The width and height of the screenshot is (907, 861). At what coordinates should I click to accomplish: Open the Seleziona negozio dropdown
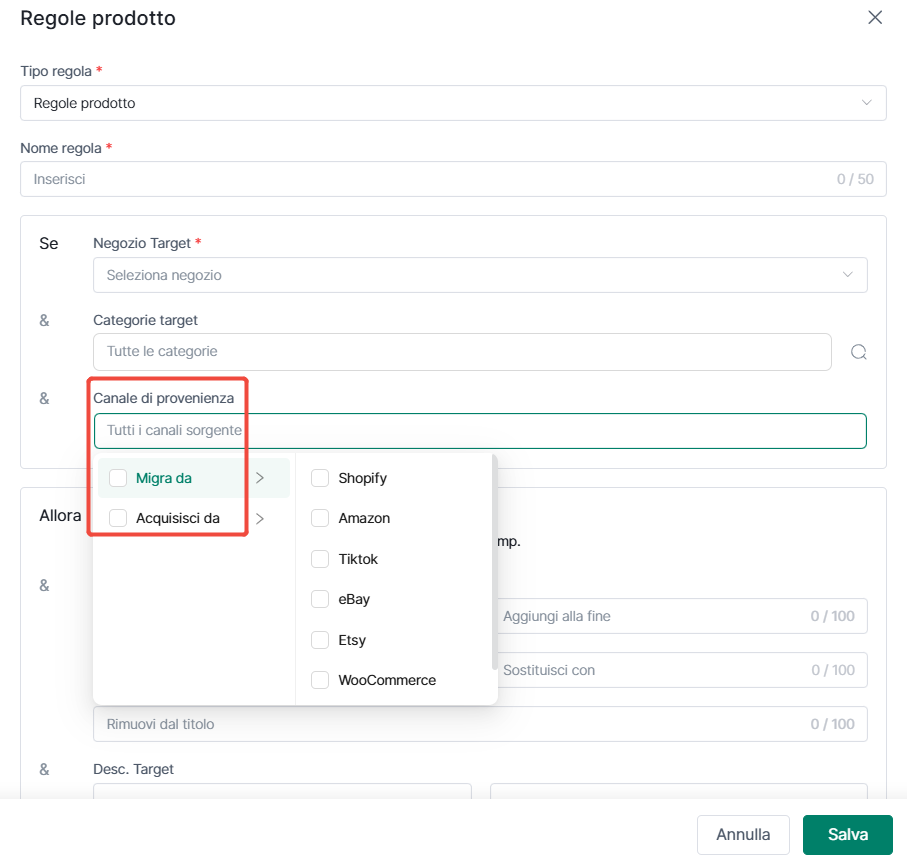pyautogui.click(x=480, y=275)
